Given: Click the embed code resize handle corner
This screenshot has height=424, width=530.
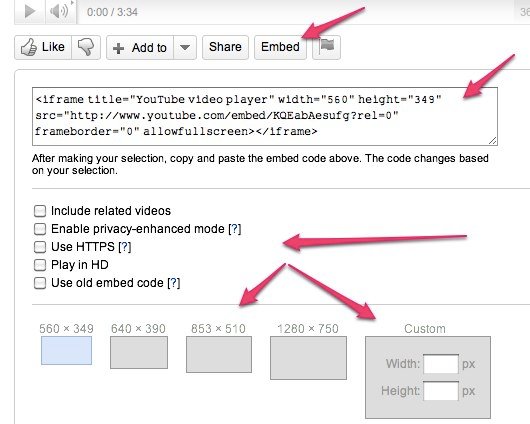Looking at the screenshot, I should click(493, 141).
